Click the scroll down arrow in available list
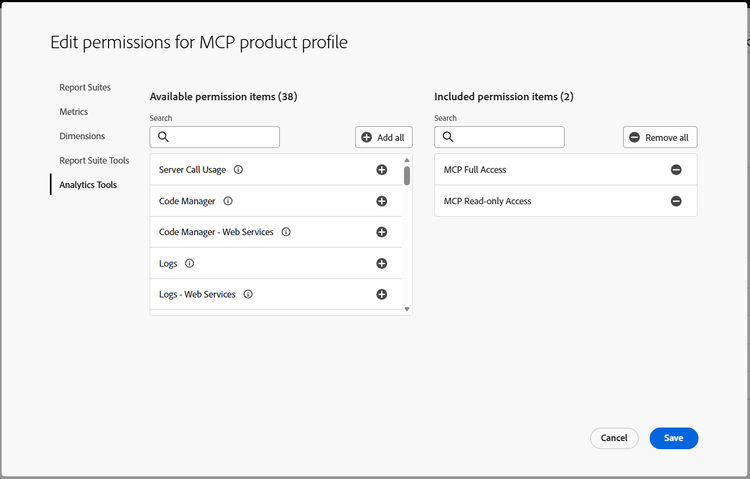 [x=407, y=309]
